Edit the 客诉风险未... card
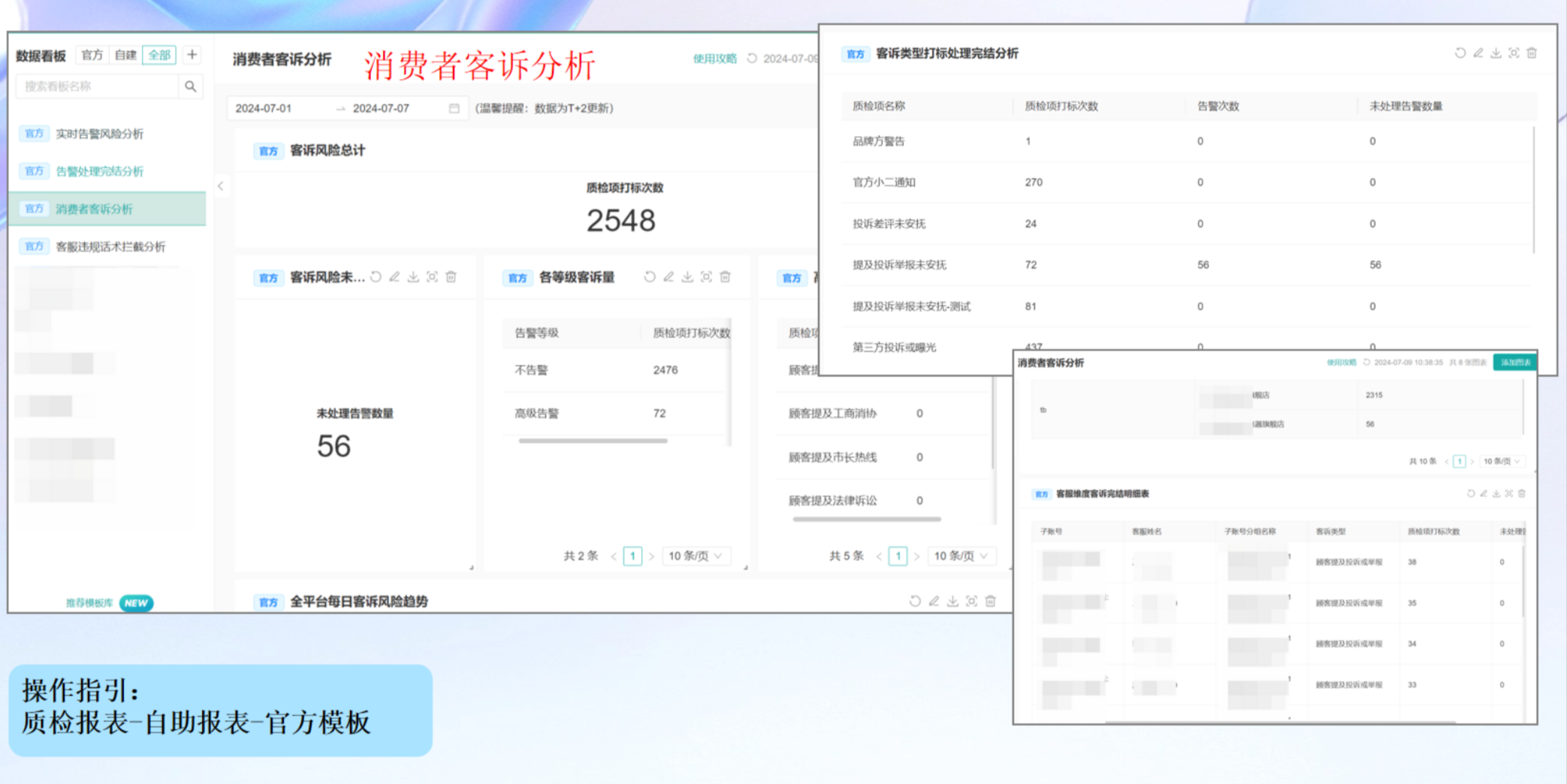Image resolution: width=1567 pixels, height=784 pixels. coord(394,277)
